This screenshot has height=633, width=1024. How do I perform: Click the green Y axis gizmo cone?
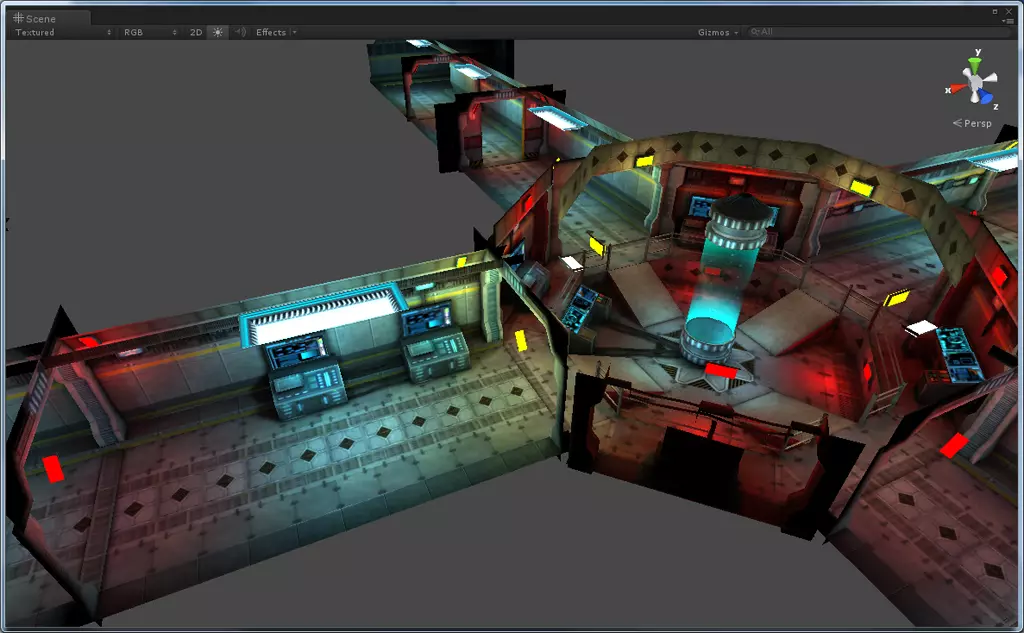point(975,64)
